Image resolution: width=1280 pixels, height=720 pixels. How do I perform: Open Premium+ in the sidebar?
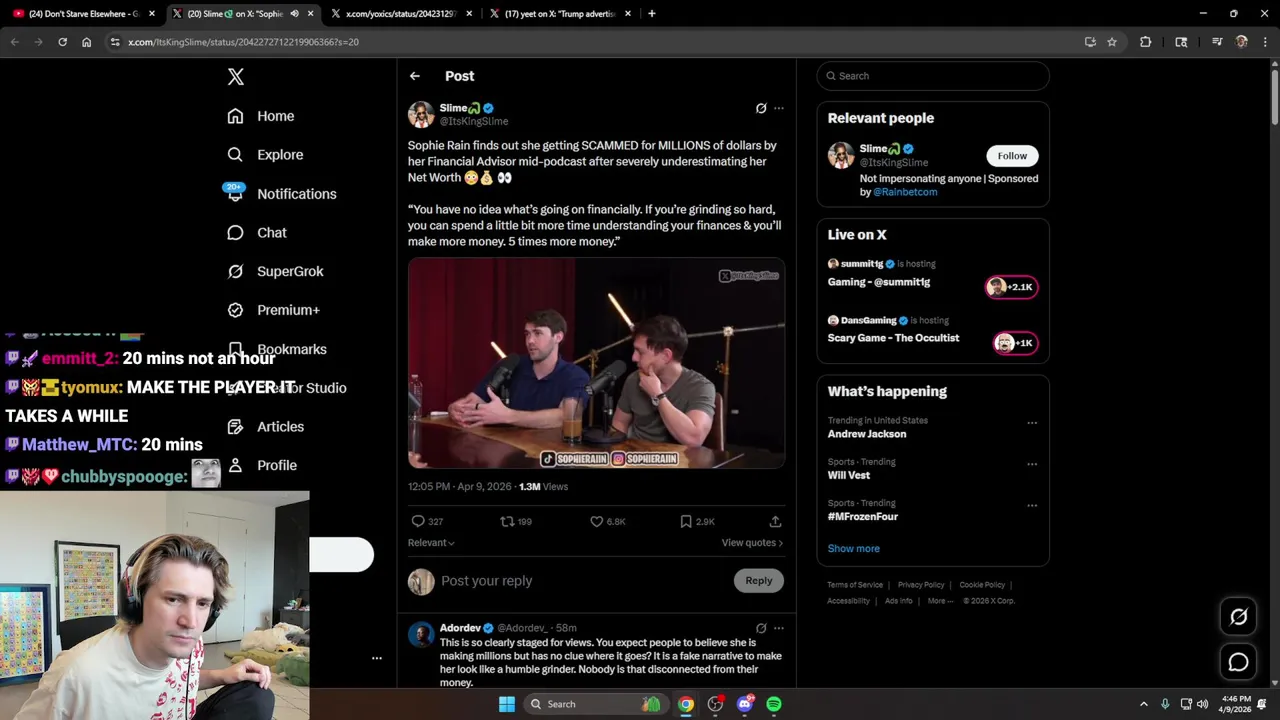(273, 310)
